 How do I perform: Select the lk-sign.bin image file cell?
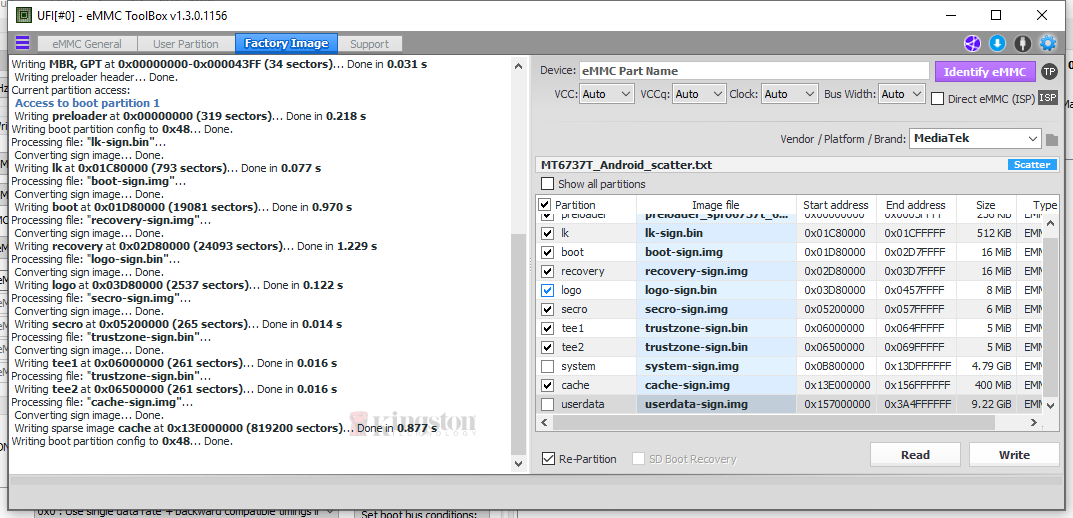(716, 233)
